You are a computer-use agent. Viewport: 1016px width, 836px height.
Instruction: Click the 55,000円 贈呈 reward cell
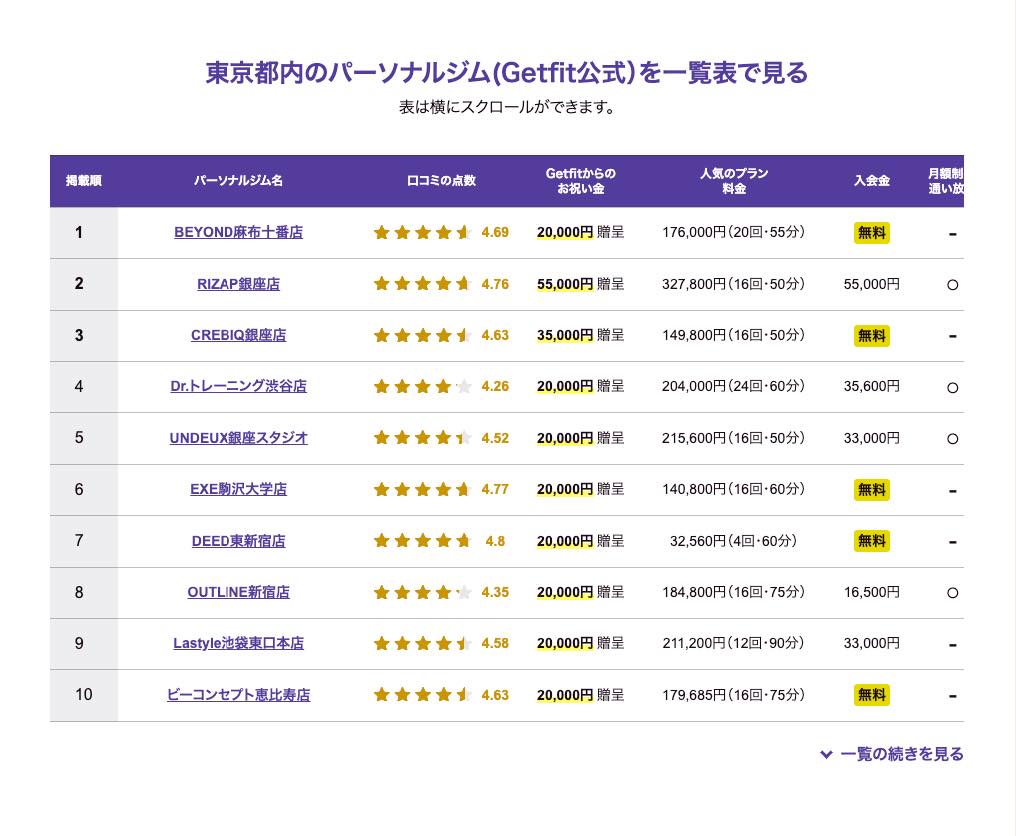[581, 284]
